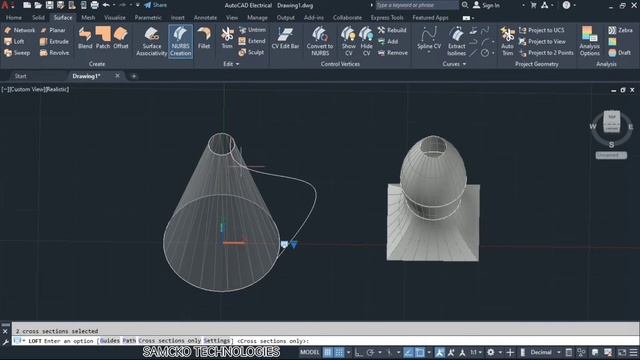Switch to the Home ribbon tab
Image resolution: width=640 pixels, height=360 pixels.
(x=14, y=18)
